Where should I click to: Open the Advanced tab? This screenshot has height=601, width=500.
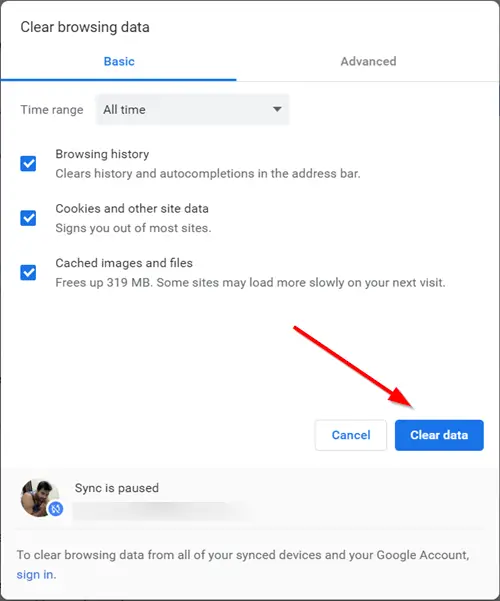pos(368,61)
